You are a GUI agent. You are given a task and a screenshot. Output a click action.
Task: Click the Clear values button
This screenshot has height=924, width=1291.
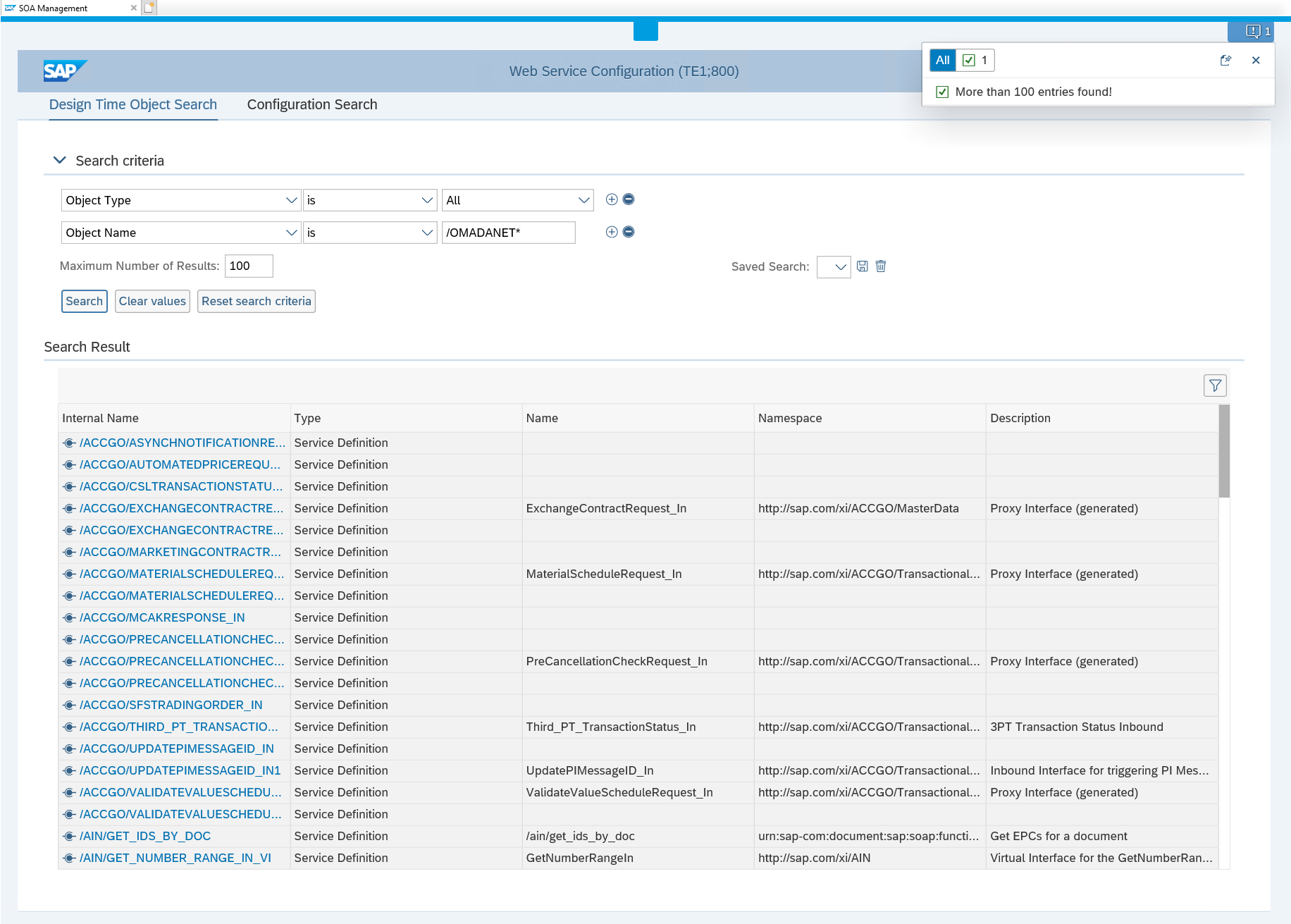tap(152, 301)
